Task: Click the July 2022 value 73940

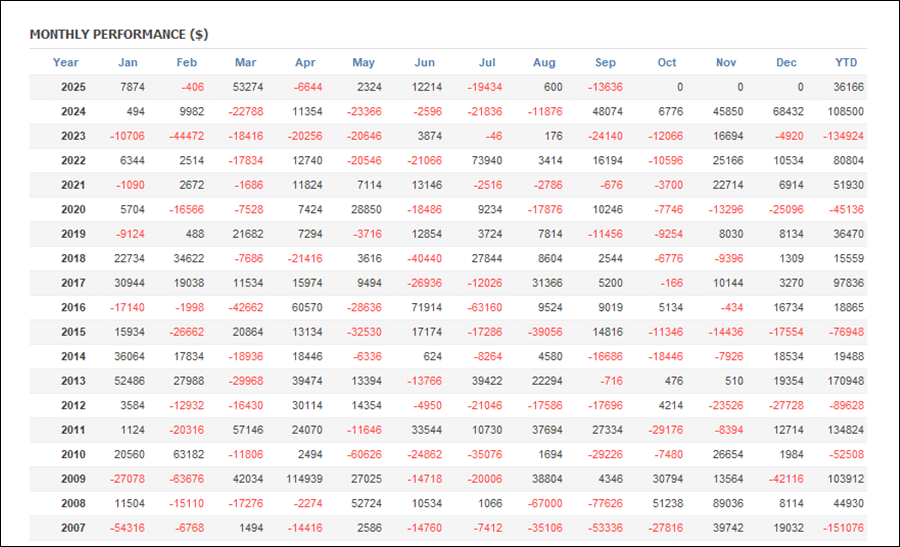Action: 485,160
